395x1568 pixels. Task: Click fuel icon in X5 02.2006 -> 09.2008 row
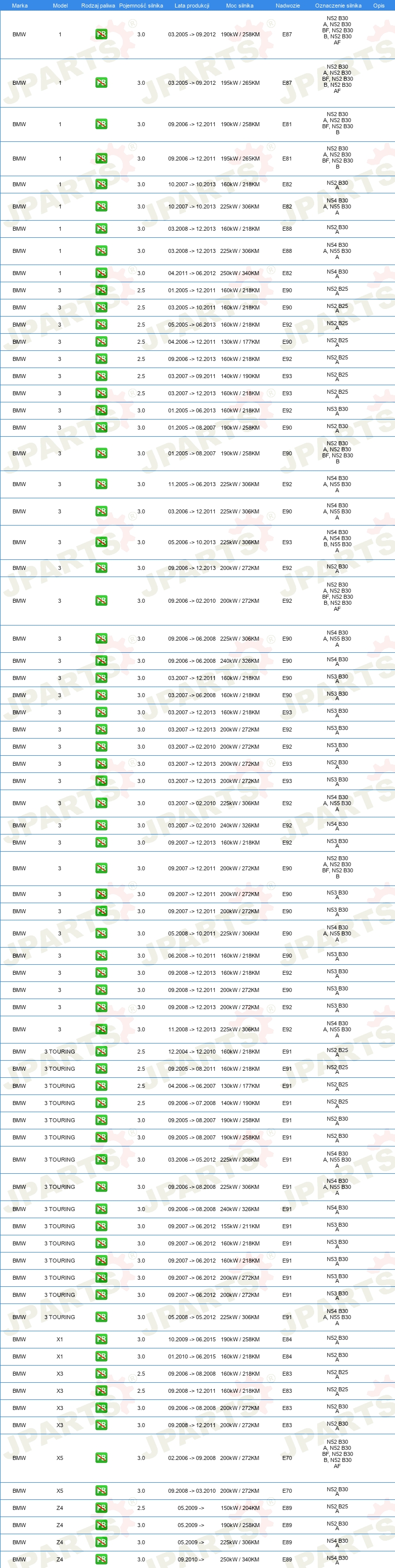[101, 1458]
